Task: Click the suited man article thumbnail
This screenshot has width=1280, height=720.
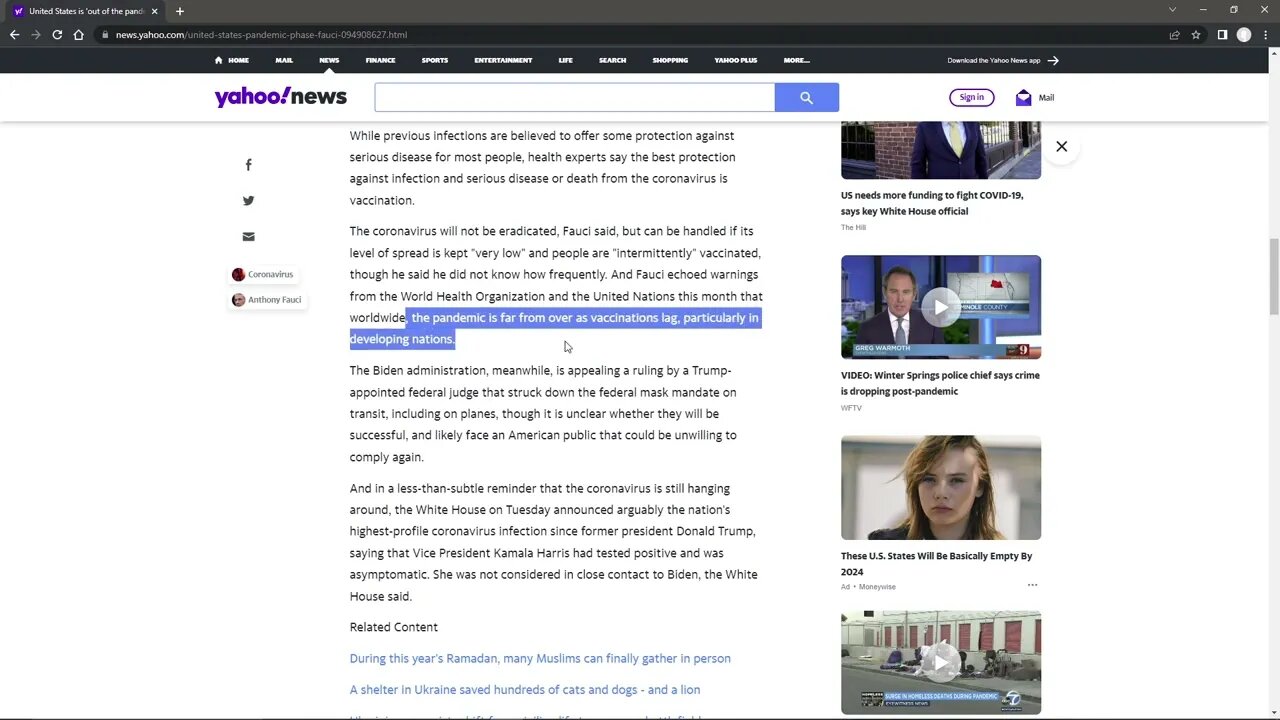Action: pyautogui.click(x=941, y=150)
